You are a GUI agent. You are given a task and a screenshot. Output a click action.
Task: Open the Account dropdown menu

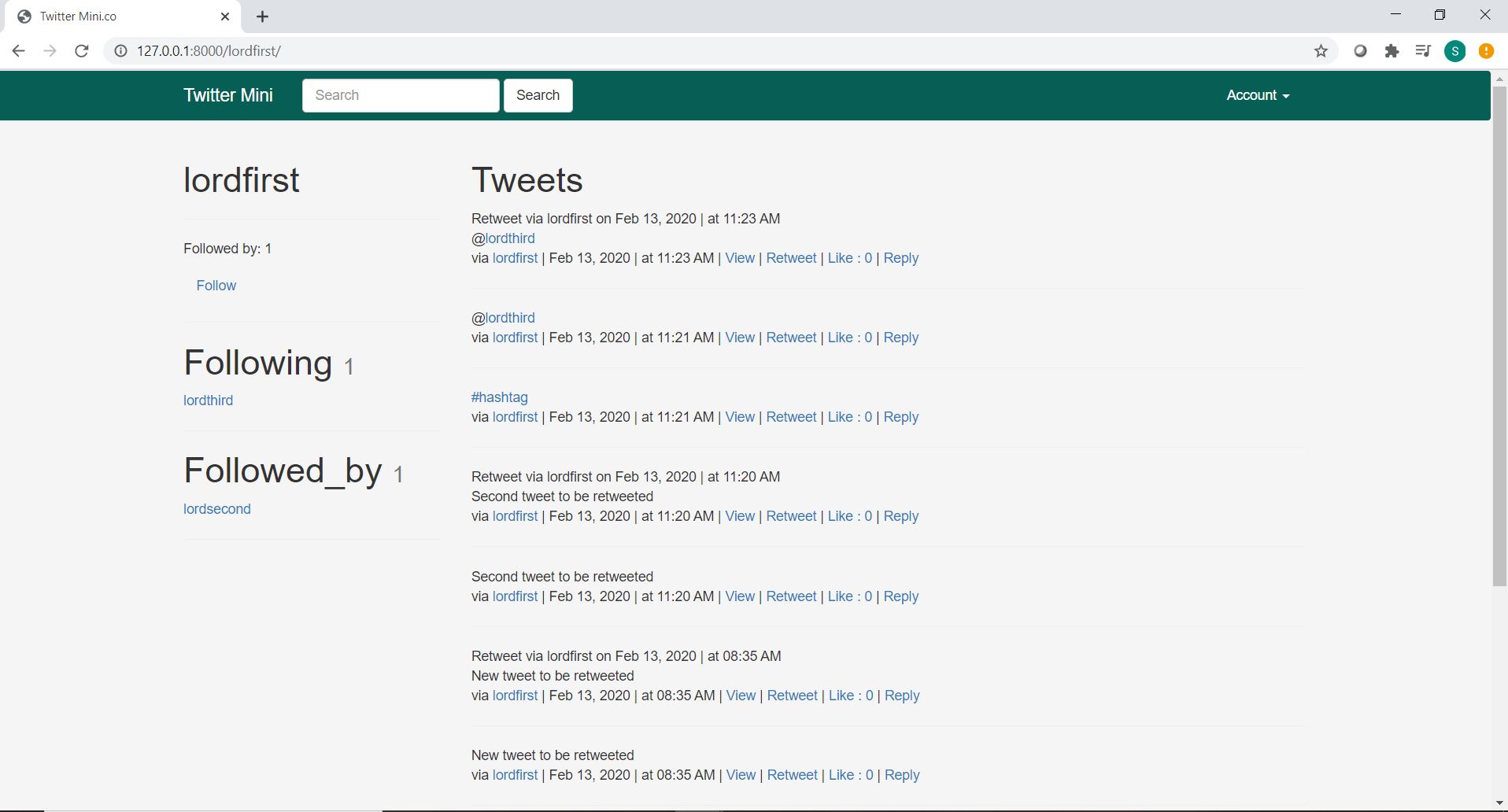tap(1256, 94)
